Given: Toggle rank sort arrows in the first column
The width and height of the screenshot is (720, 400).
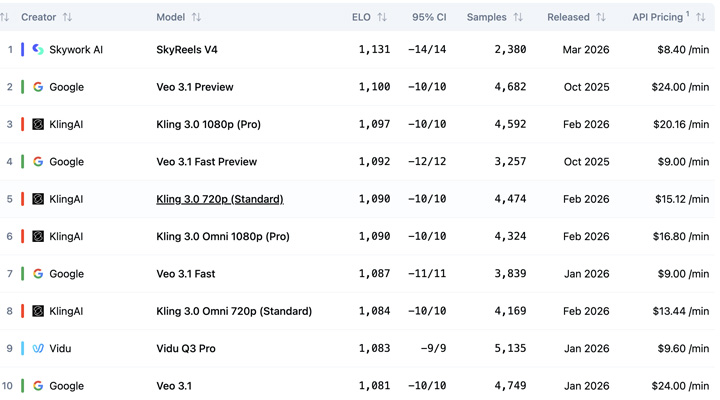Looking at the screenshot, I should 5,17.
